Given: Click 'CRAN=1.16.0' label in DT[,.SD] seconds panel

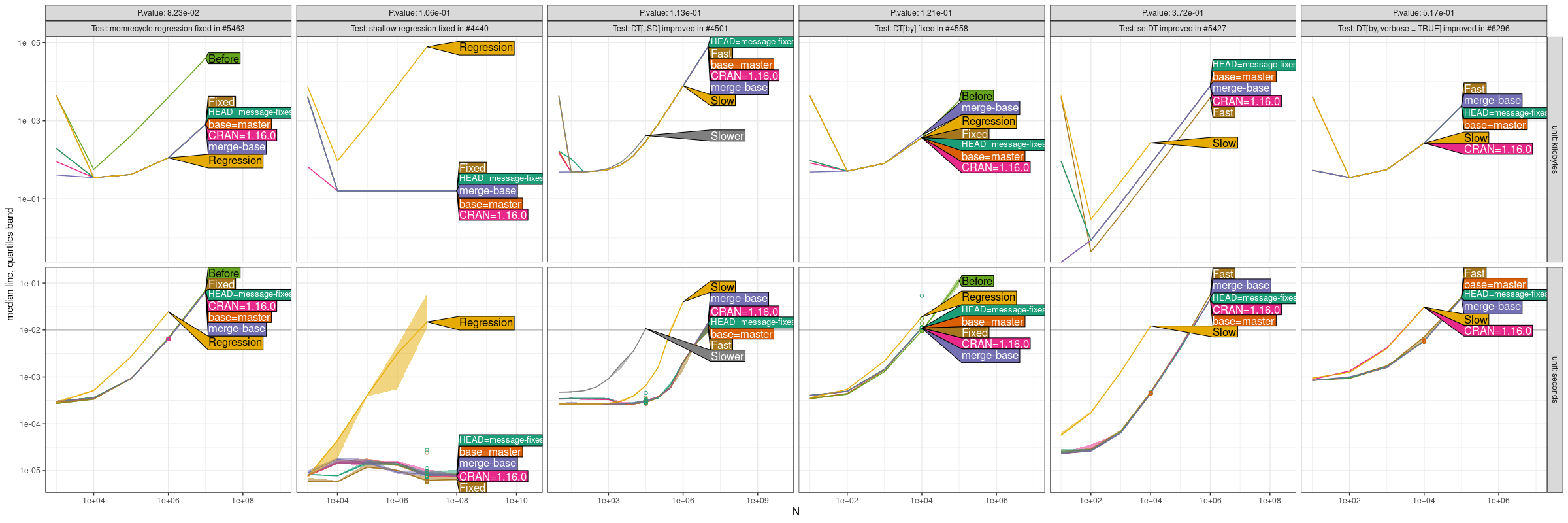Looking at the screenshot, I should (744, 312).
